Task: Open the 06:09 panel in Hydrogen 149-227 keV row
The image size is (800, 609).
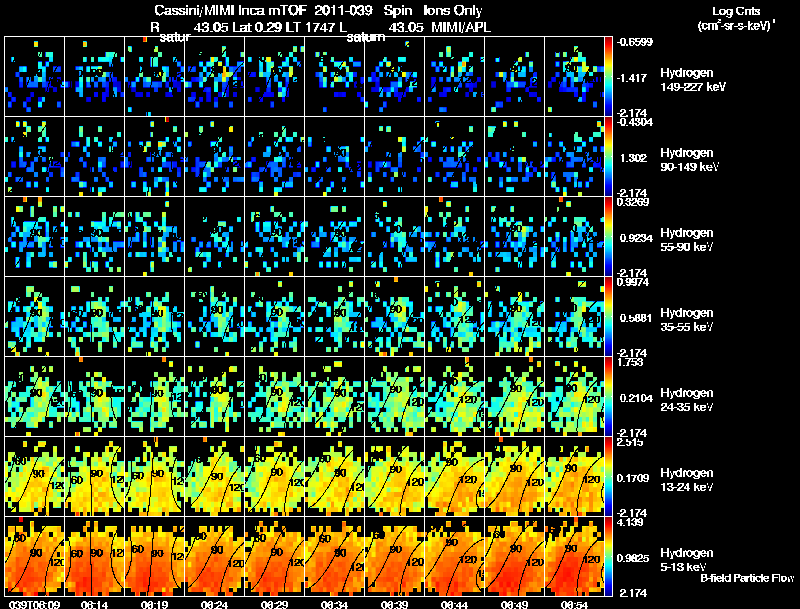Action: click(34, 77)
